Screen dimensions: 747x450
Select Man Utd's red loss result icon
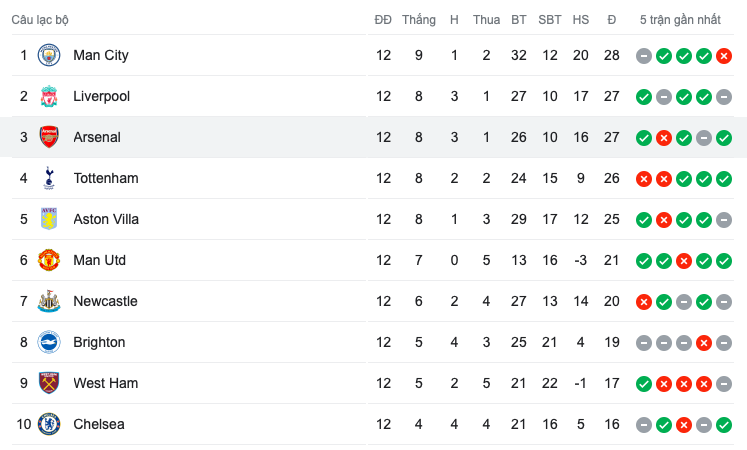point(684,261)
